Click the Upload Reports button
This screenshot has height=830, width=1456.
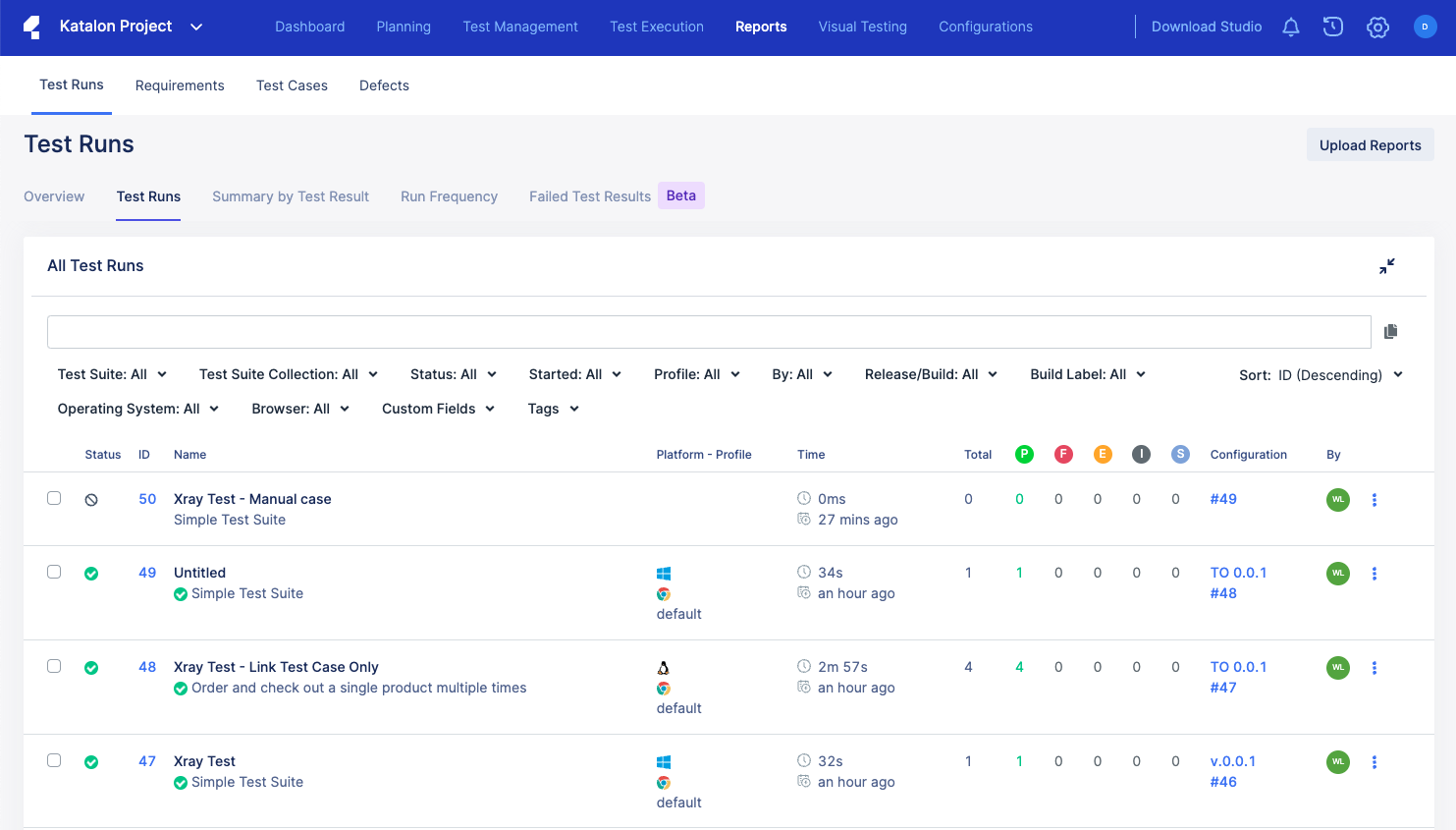(x=1370, y=145)
